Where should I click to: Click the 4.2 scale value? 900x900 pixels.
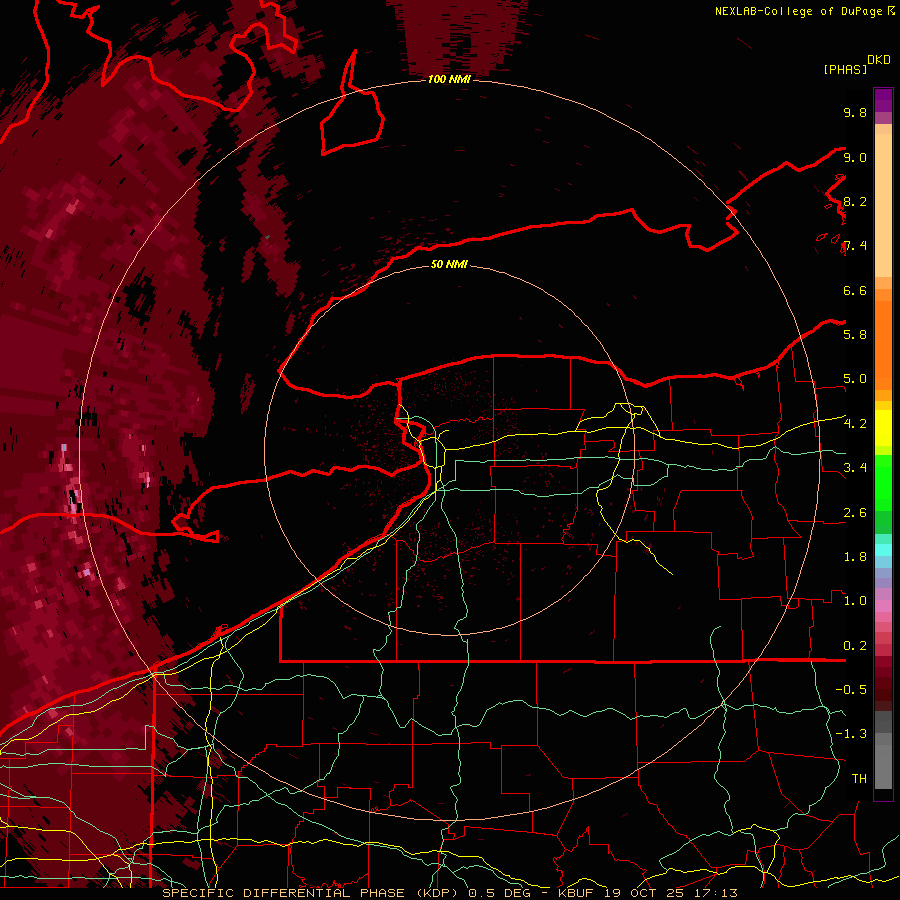[855, 424]
